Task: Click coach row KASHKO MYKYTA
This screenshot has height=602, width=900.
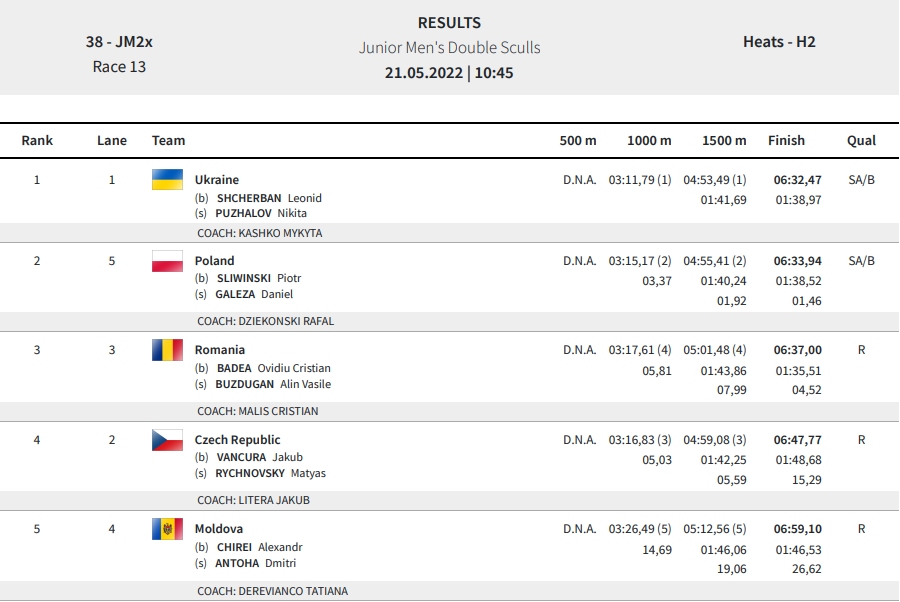Action: click(x=449, y=233)
